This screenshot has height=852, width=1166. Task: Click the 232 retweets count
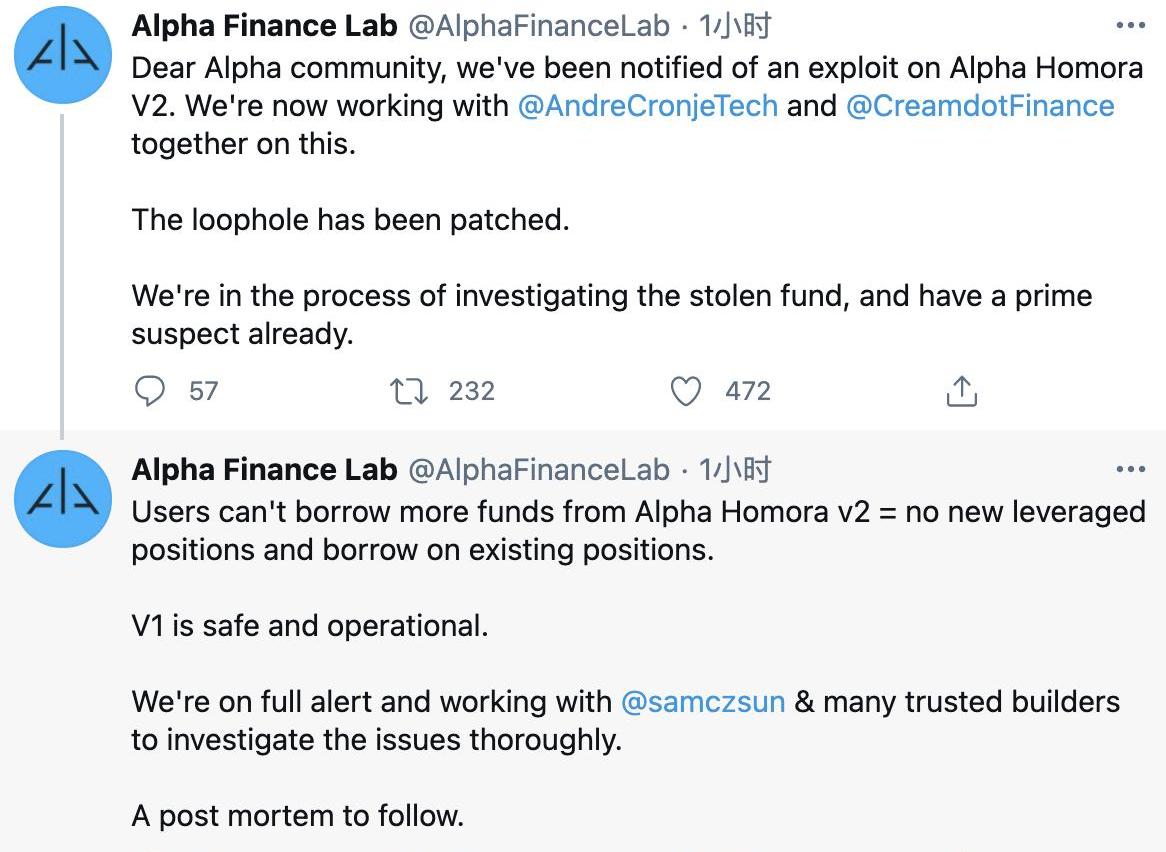coord(471,391)
